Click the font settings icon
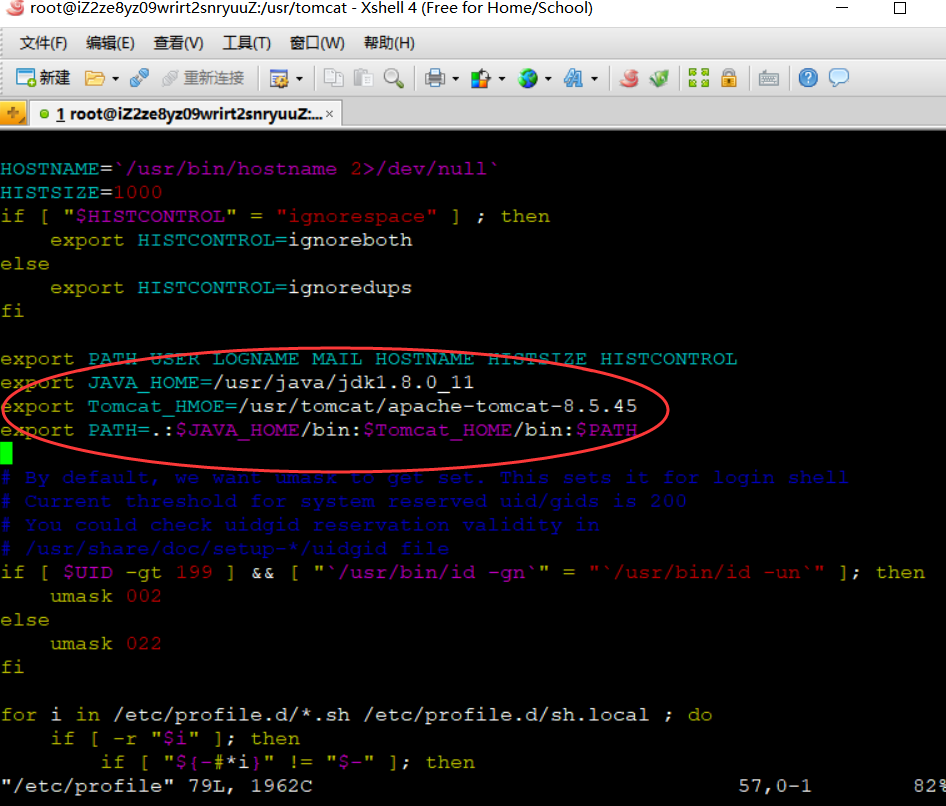Viewport: 946px width, 806px height. coord(573,78)
